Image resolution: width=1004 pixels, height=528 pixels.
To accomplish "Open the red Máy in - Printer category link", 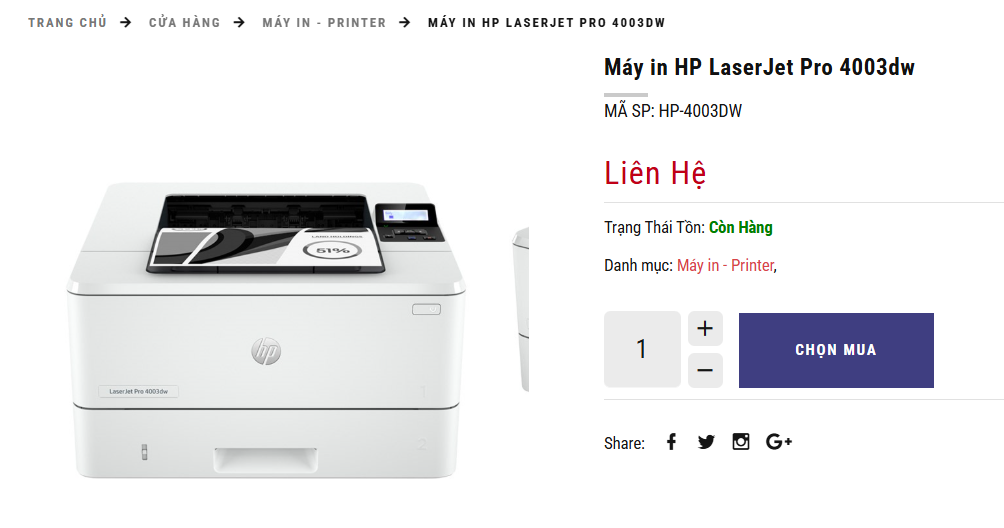I will 725,265.
